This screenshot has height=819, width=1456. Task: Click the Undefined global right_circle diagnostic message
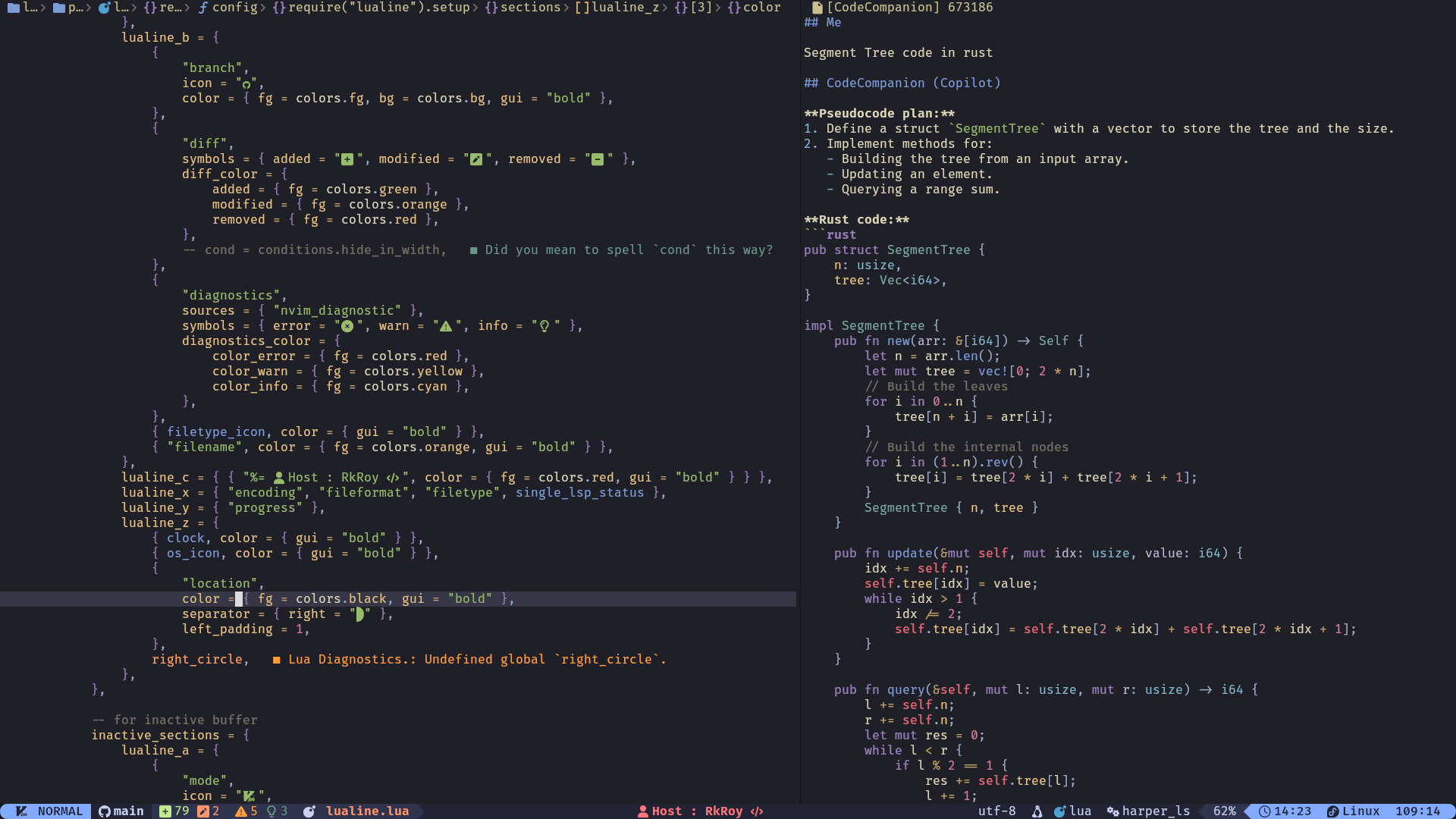tap(469, 660)
